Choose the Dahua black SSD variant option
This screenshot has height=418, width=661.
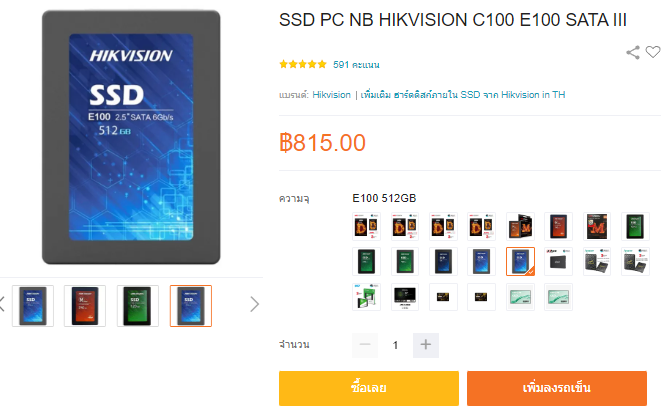(x=559, y=262)
